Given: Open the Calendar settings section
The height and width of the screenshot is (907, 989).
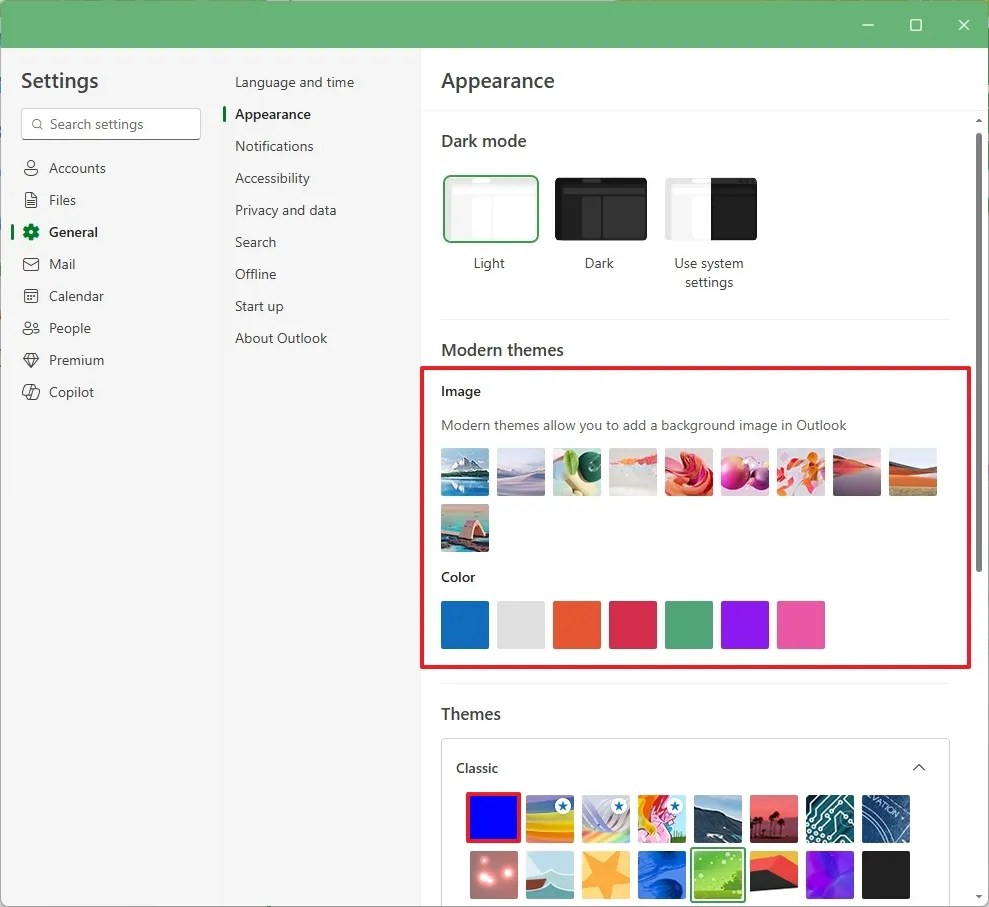Looking at the screenshot, I should pyautogui.click(x=75, y=296).
